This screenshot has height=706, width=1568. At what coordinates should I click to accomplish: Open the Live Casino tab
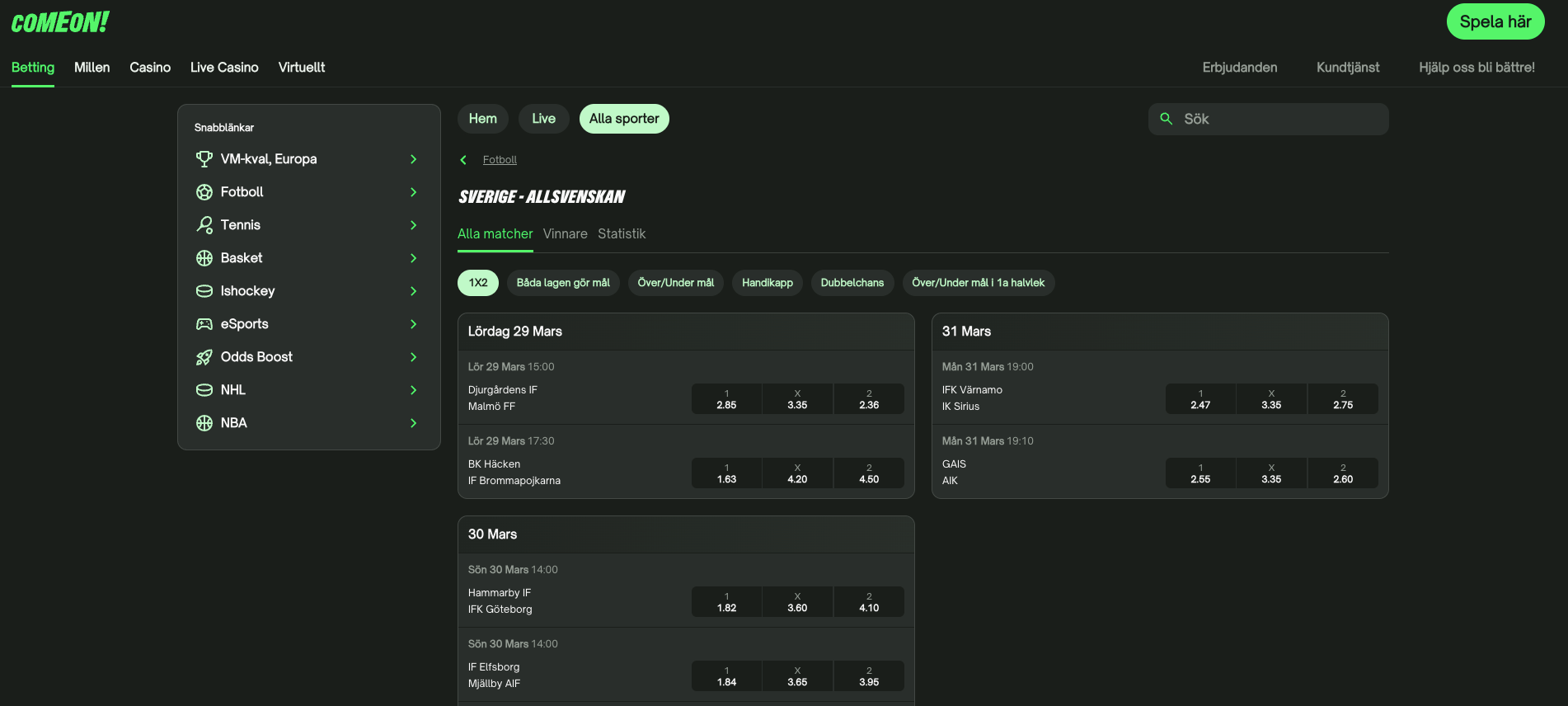pos(224,68)
